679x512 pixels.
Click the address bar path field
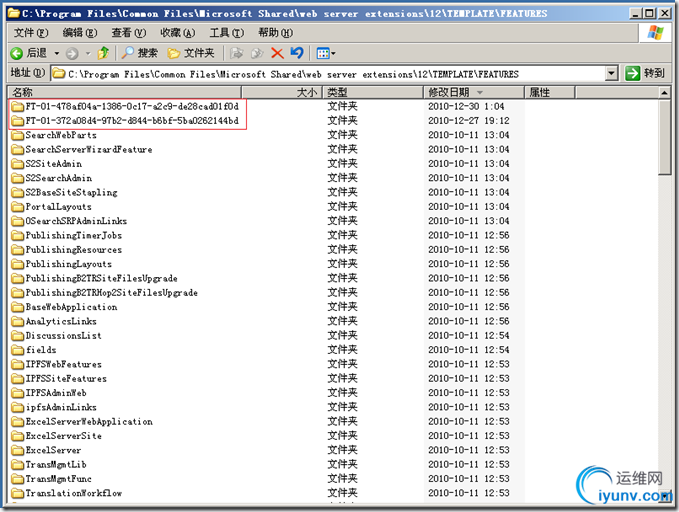pyautogui.click(x=329, y=74)
